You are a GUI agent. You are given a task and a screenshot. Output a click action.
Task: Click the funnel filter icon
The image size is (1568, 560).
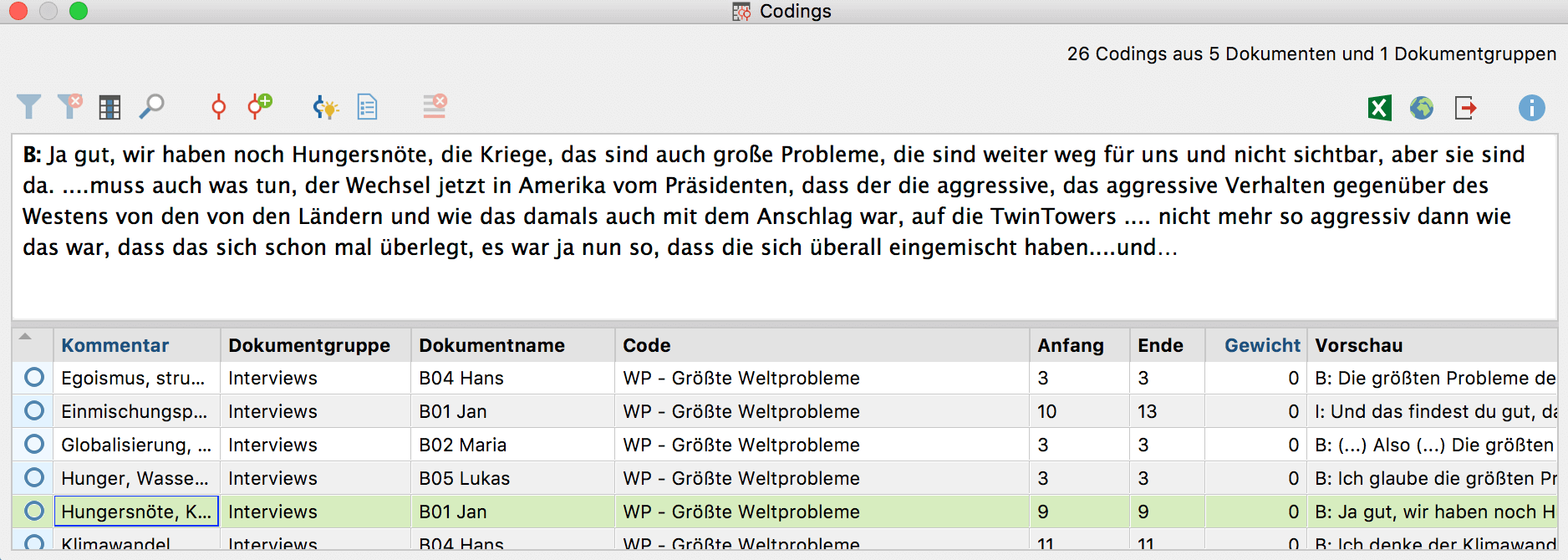(x=28, y=107)
